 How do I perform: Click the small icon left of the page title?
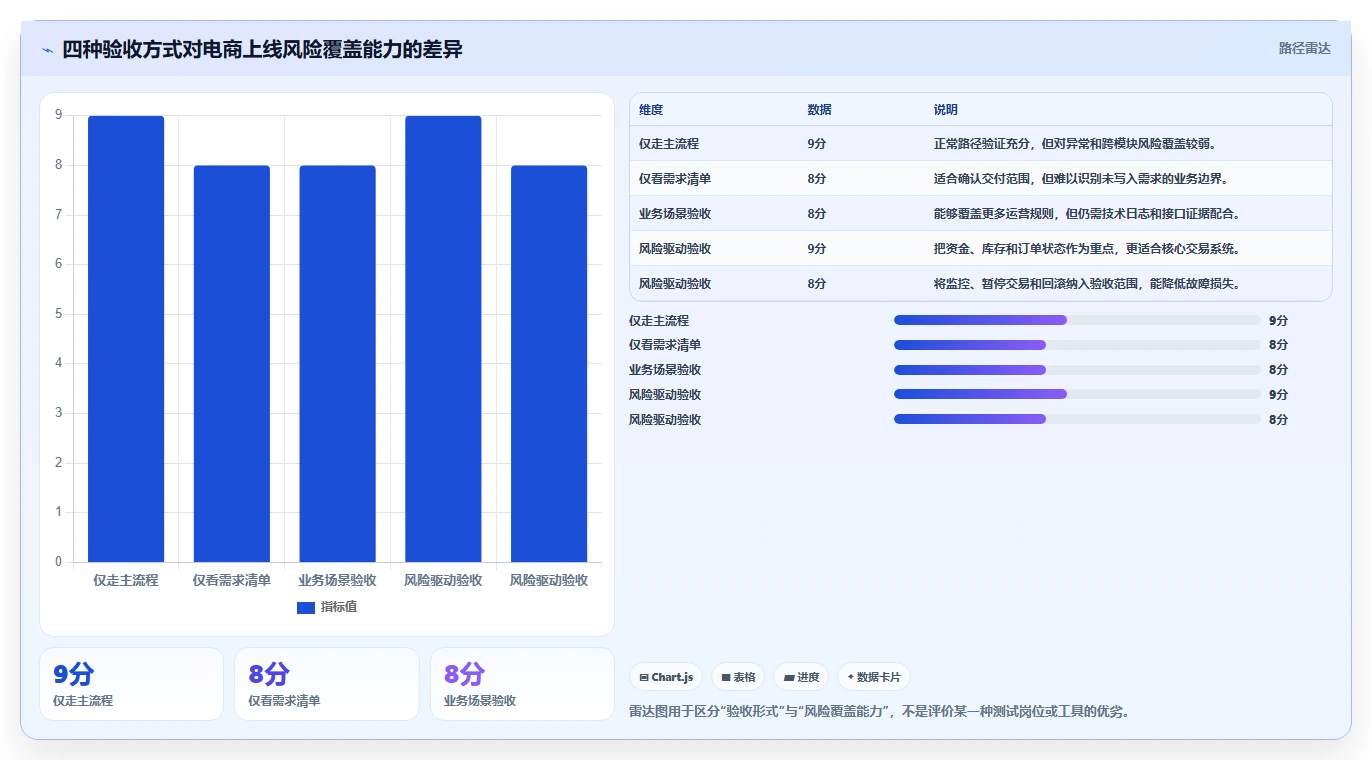(x=47, y=50)
